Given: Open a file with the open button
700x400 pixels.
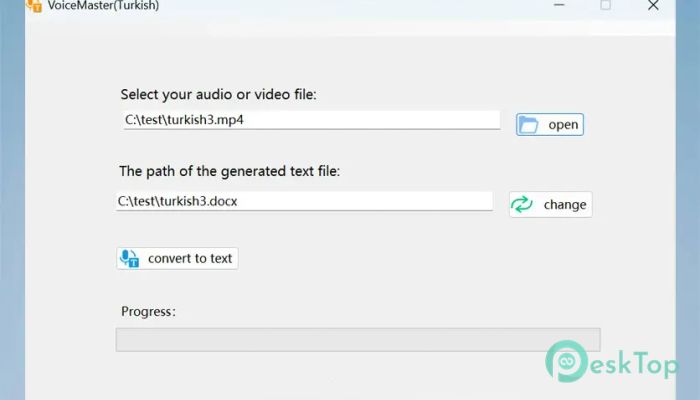Looking at the screenshot, I should point(550,125).
